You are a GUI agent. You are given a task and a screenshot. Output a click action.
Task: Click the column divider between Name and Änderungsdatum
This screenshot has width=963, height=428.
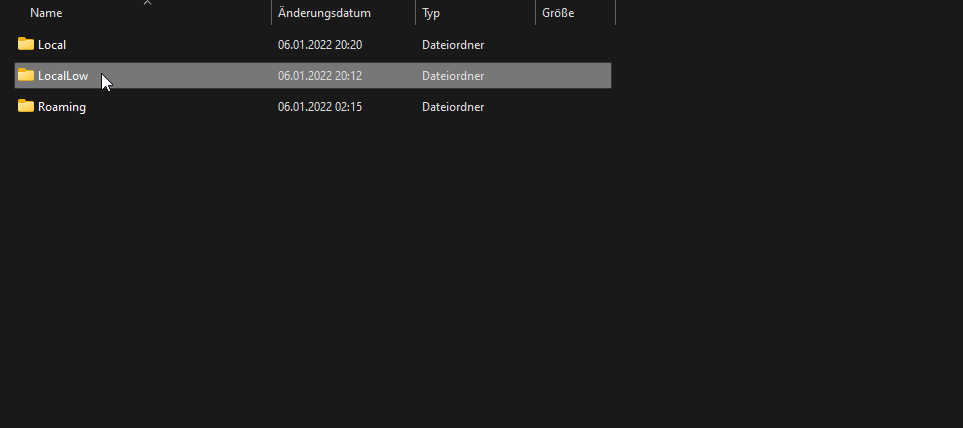click(x=271, y=13)
